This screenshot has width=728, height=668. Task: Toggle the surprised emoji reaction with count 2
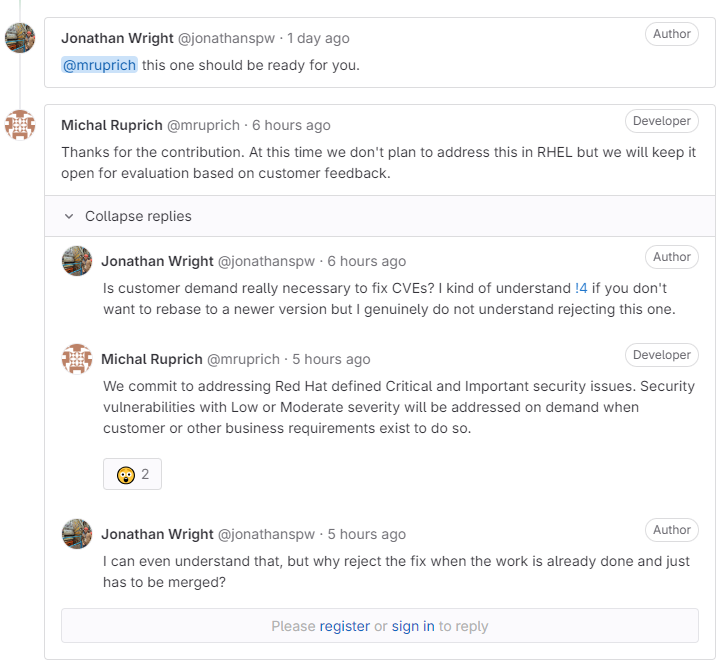pyautogui.click(x=132, y=474)
